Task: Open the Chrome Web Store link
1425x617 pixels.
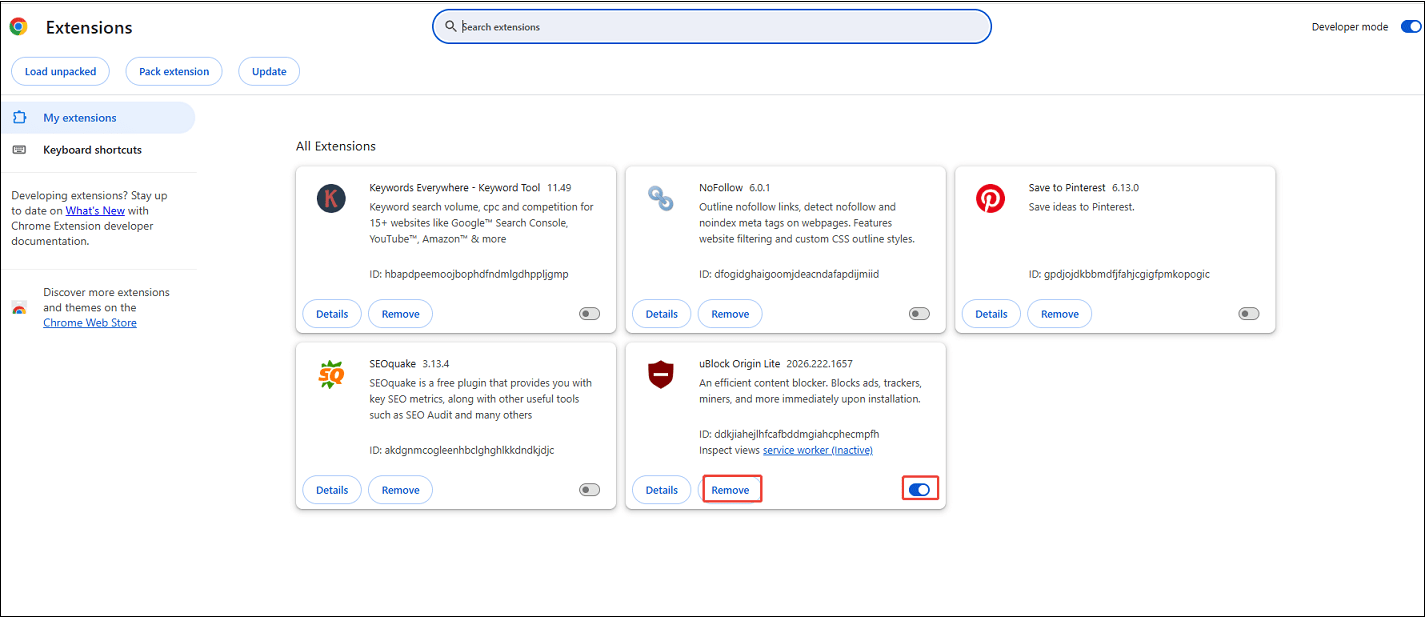Action: (x=89, y=322)
